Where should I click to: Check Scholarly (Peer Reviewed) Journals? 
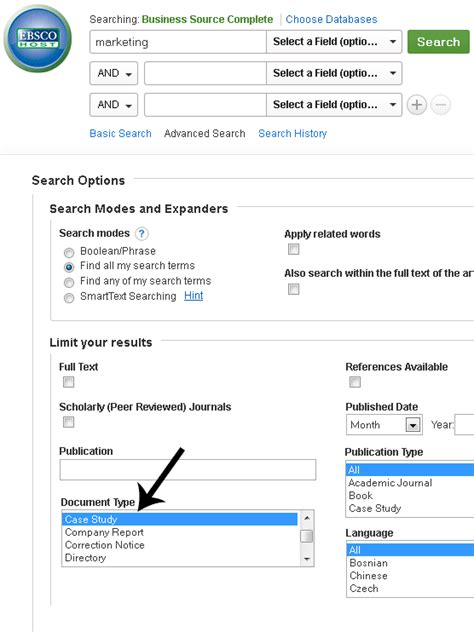click(69, 422)
